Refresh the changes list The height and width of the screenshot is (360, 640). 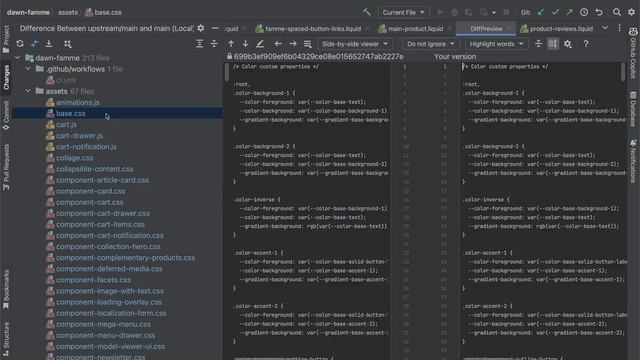pyautogui.click(x=20, y=44)
